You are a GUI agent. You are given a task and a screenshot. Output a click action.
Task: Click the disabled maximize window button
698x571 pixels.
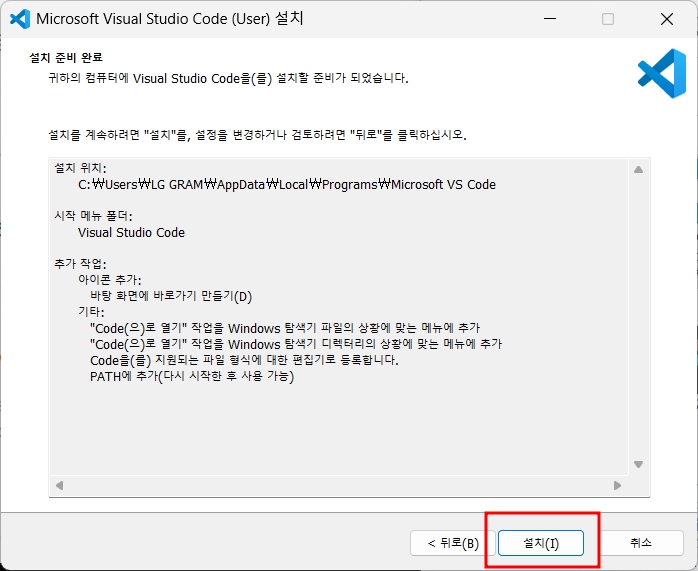coord(608,19)
